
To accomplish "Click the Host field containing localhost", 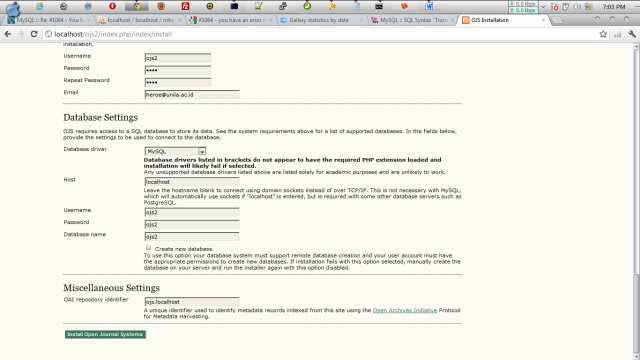I will 192,182.
